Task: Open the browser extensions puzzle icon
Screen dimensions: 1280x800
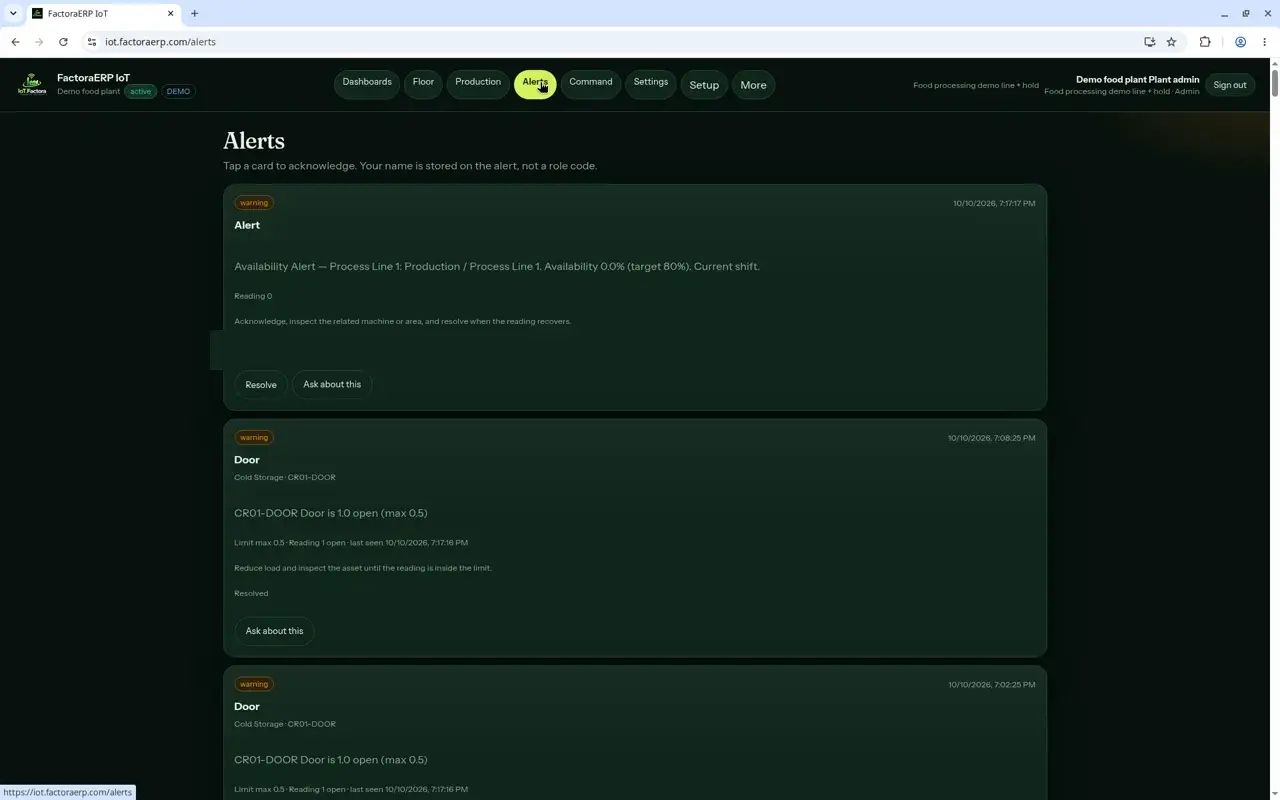Action: point(1205,42)
